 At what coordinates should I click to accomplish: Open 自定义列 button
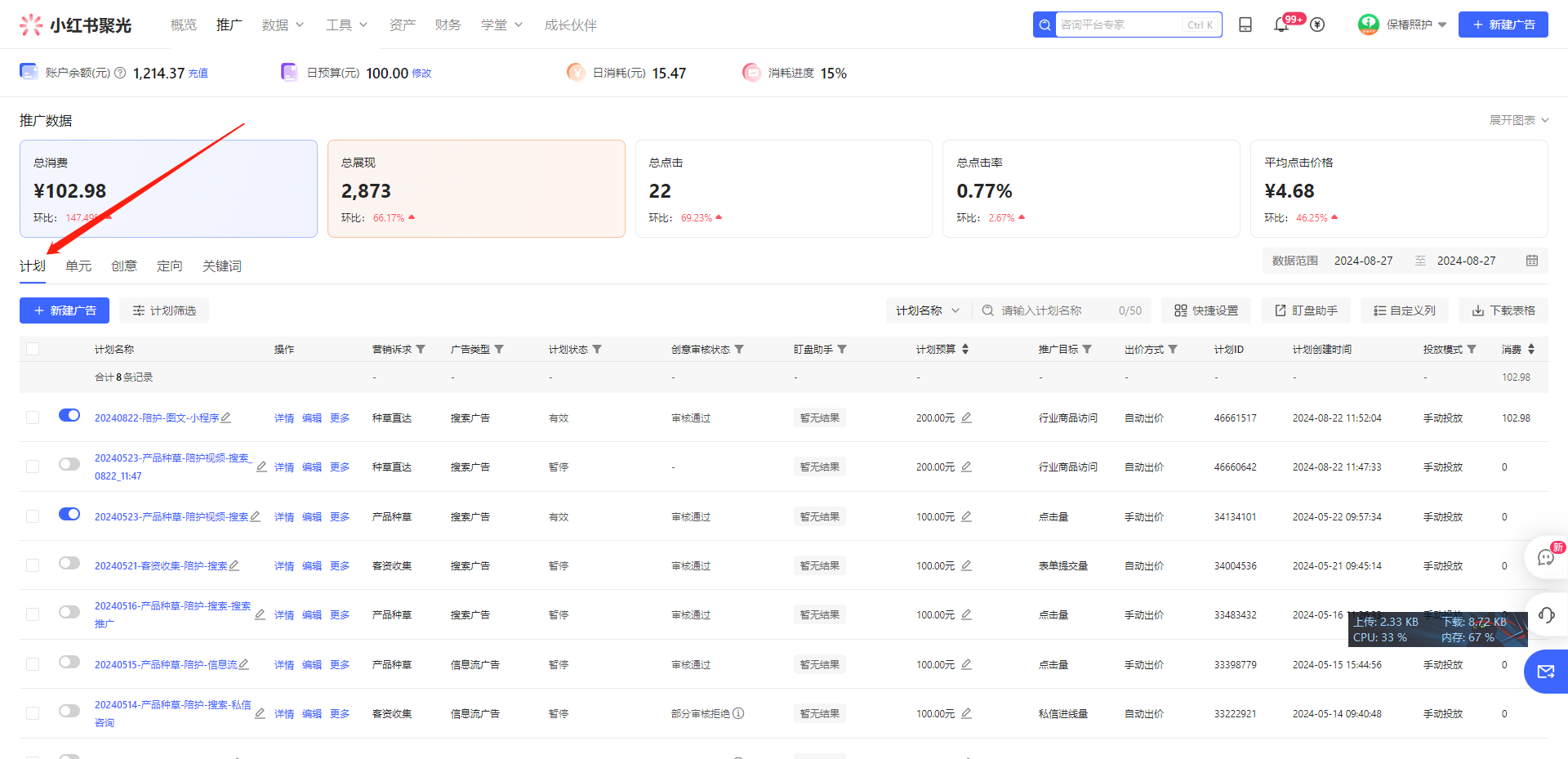pos(1405,310)
